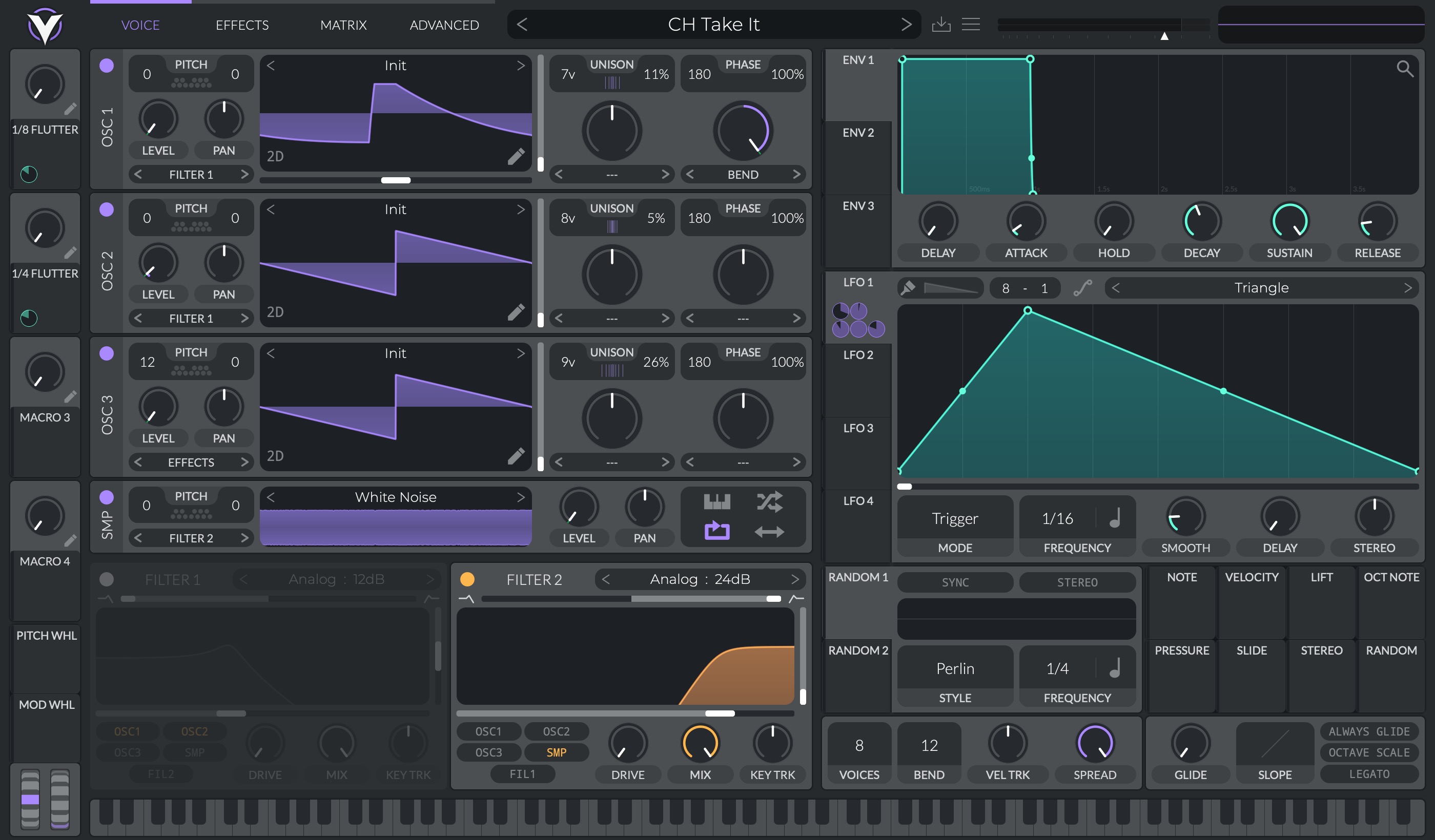1435x840 pixels.
Task: Go to the previous preset arrow
Action: click(x=522, y=25)
